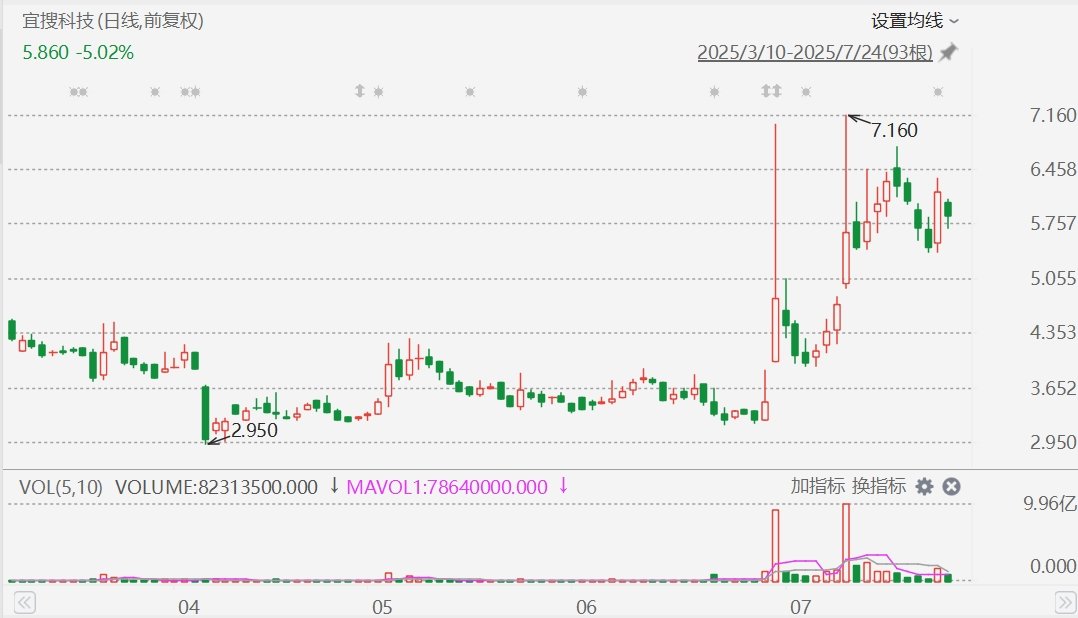Click the 加指标 button

pyautogui.click(x=817, y=487)
